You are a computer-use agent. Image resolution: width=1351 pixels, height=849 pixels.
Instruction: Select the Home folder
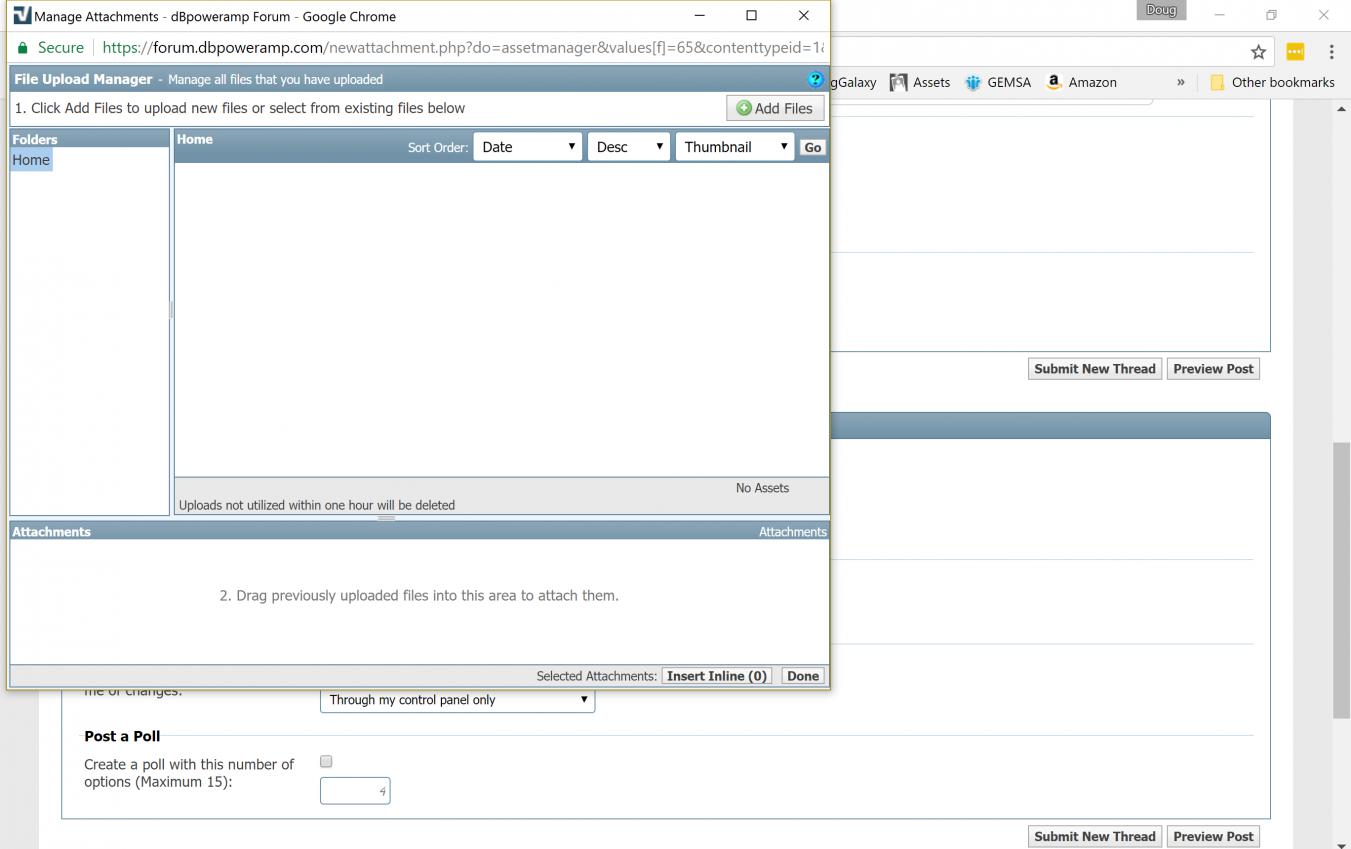[31, 160]
